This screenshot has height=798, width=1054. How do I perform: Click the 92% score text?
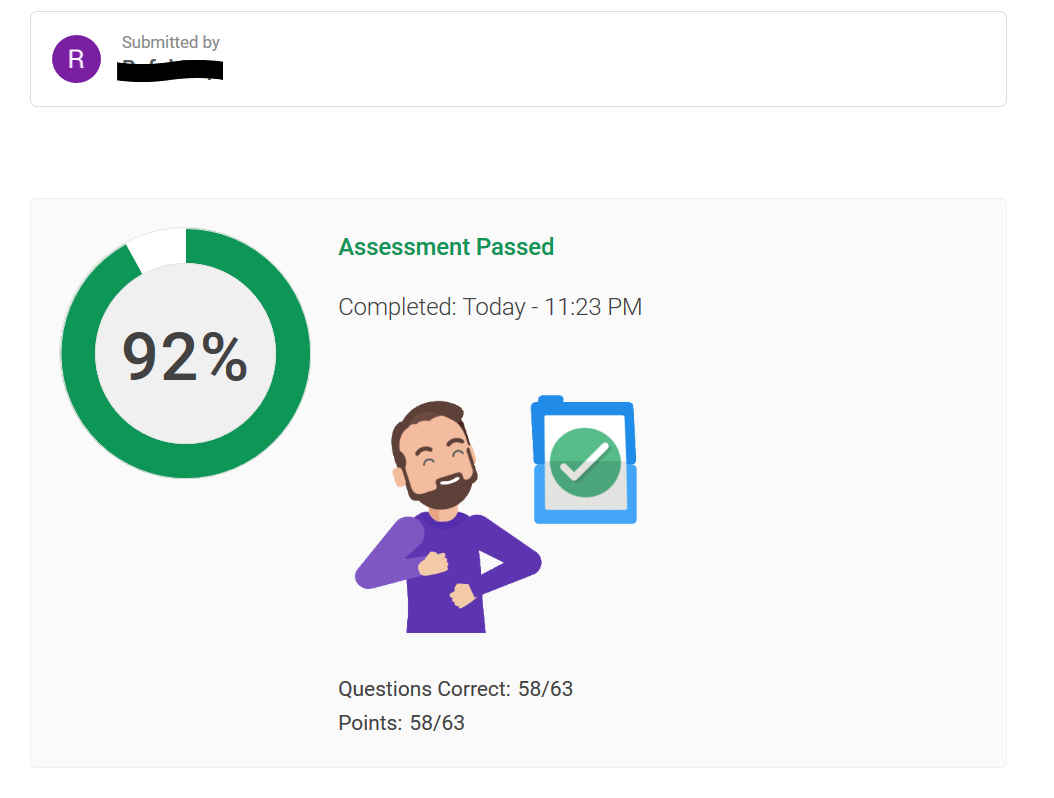click(x=185, y=357)
